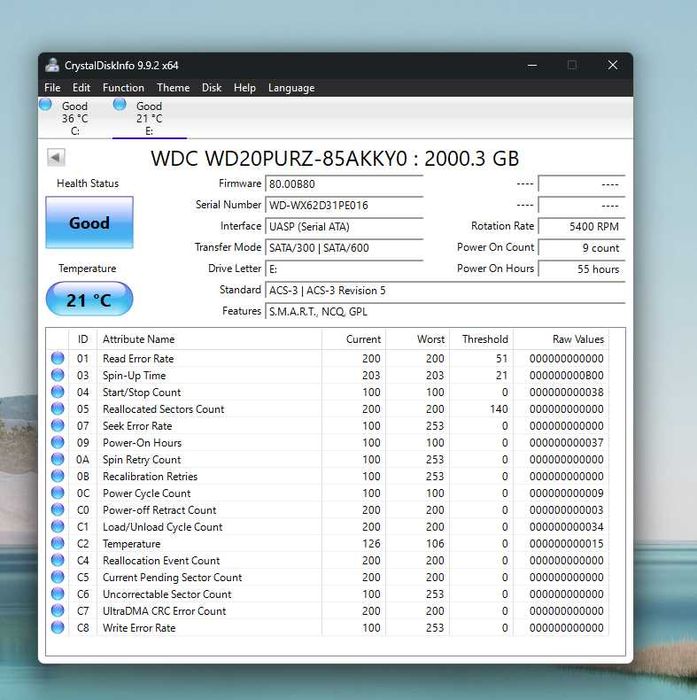Click the C: drive status orb
697x700 pixels.
click(46, 104)
